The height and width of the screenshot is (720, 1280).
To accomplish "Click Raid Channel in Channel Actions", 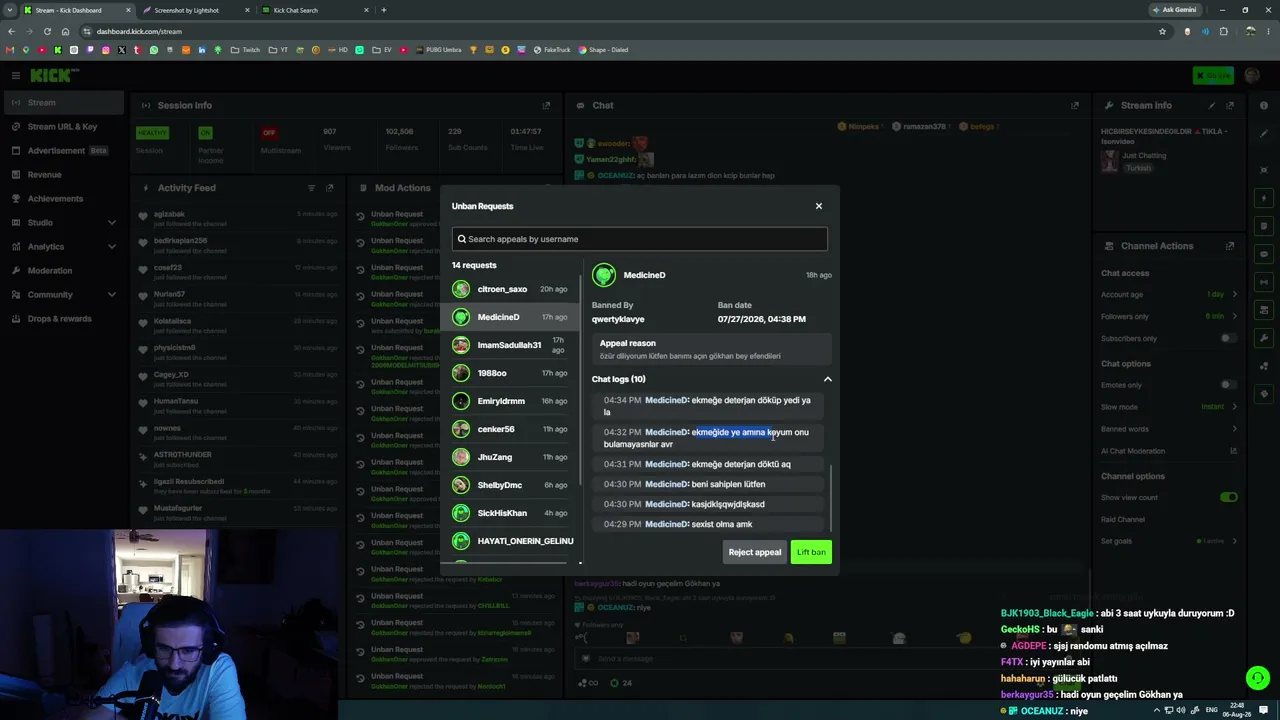I will pyautogui.click(x=1123, y=519).
